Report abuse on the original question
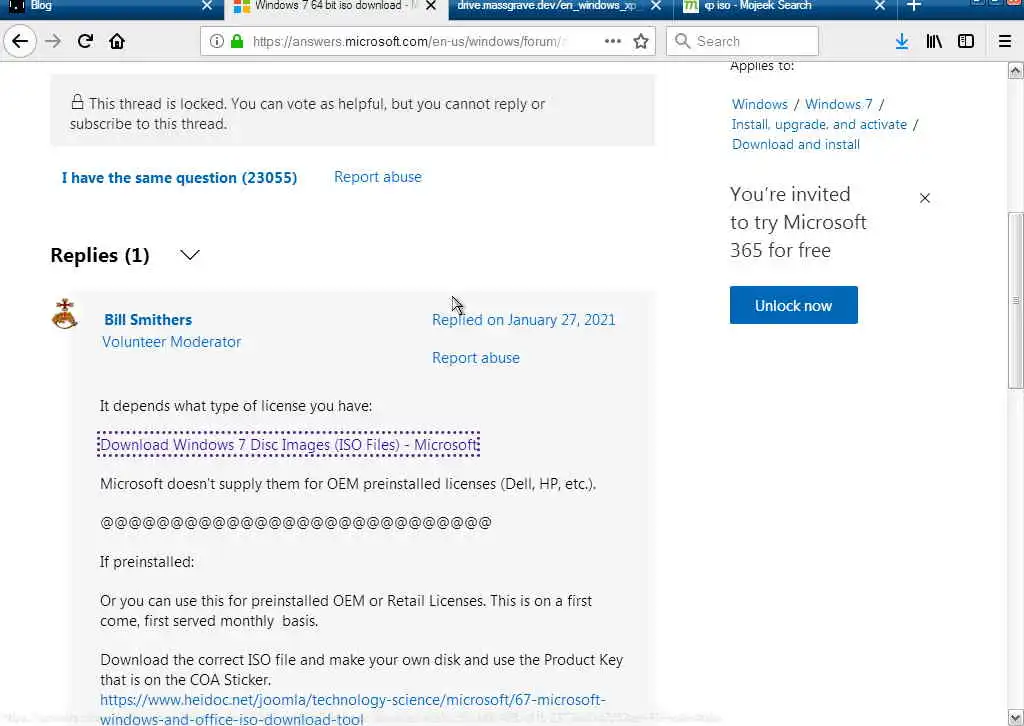The image size is (1024, 726). pyautogui.click(x=377, y=177)
